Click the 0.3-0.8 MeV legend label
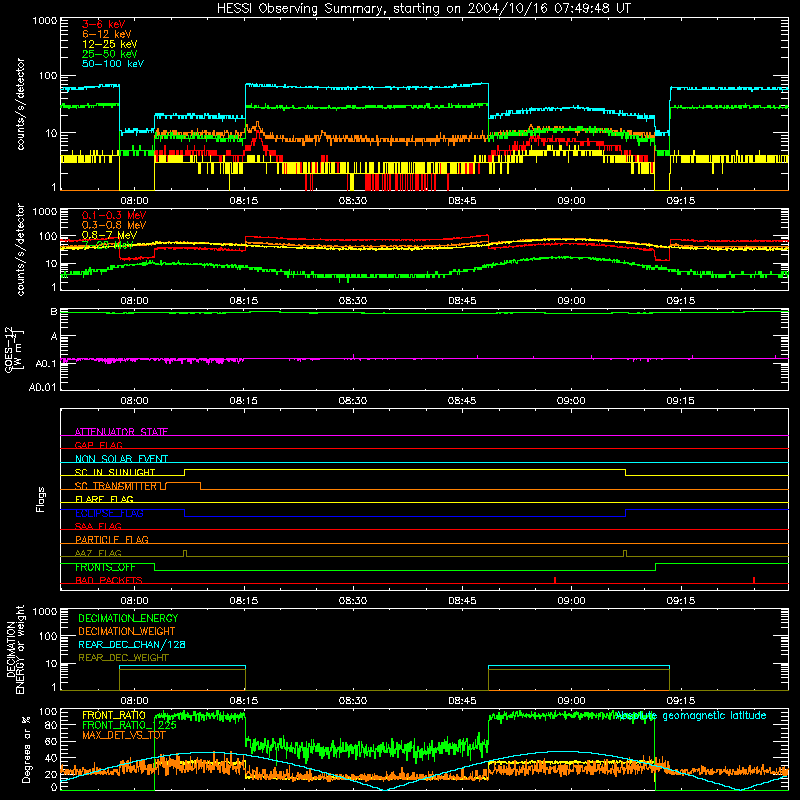 pos(114,225)
